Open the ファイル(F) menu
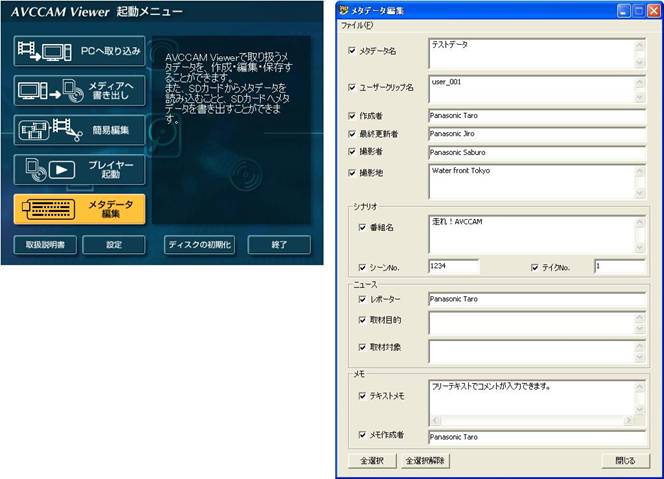Screen dimensions: 664x479 pyautogui.click(x=357, y=25)
